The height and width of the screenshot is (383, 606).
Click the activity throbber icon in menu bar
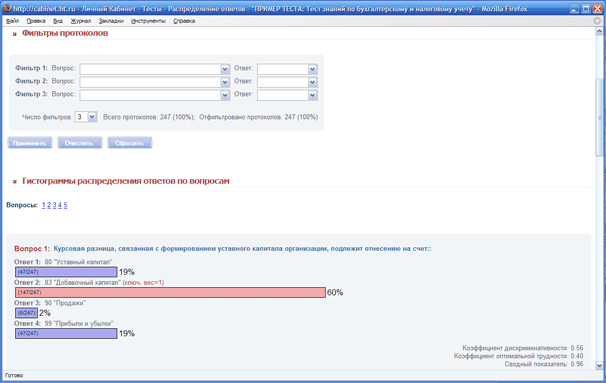597,21
